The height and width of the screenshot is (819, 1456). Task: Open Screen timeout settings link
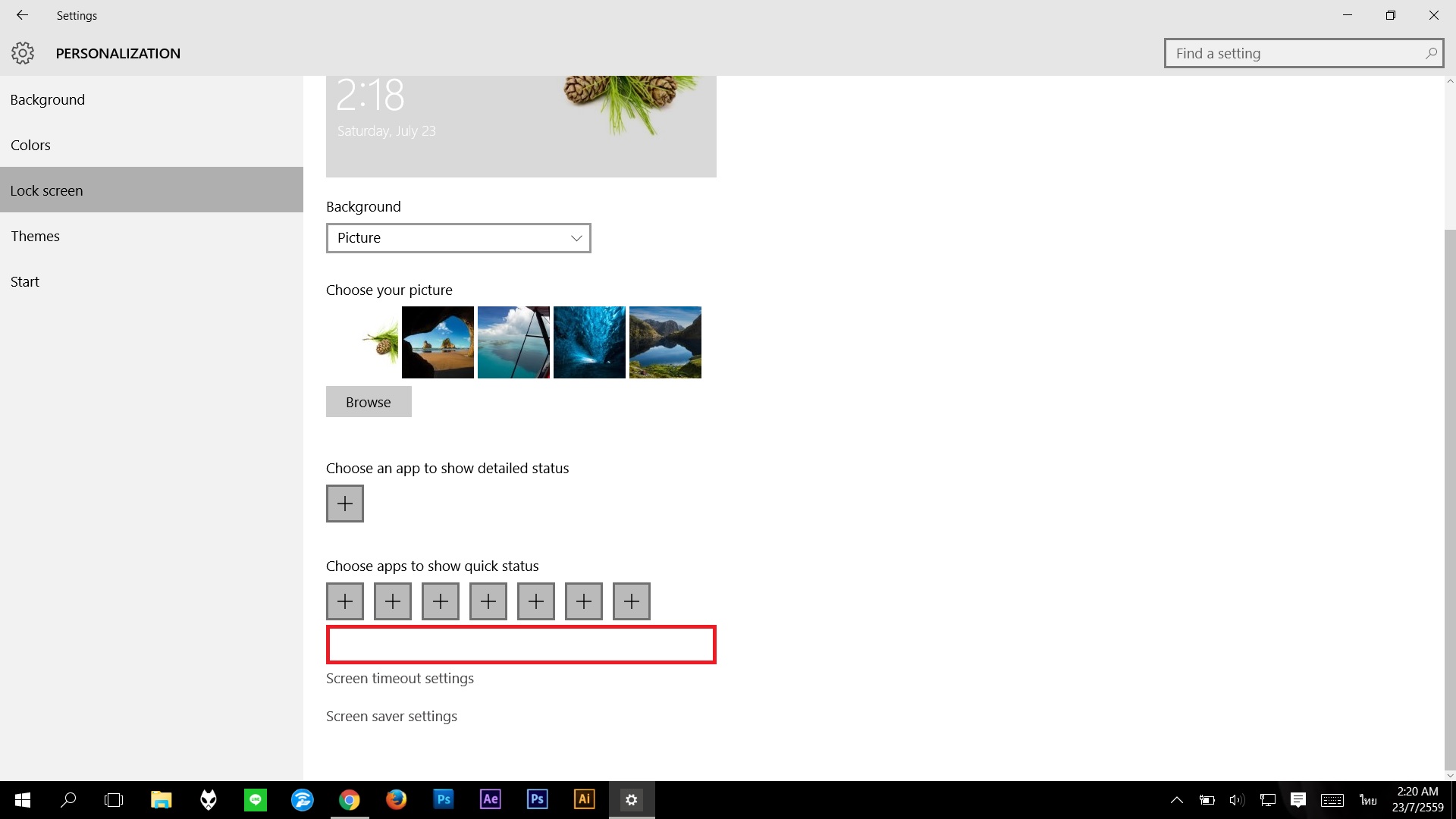[x=400, y=678]
